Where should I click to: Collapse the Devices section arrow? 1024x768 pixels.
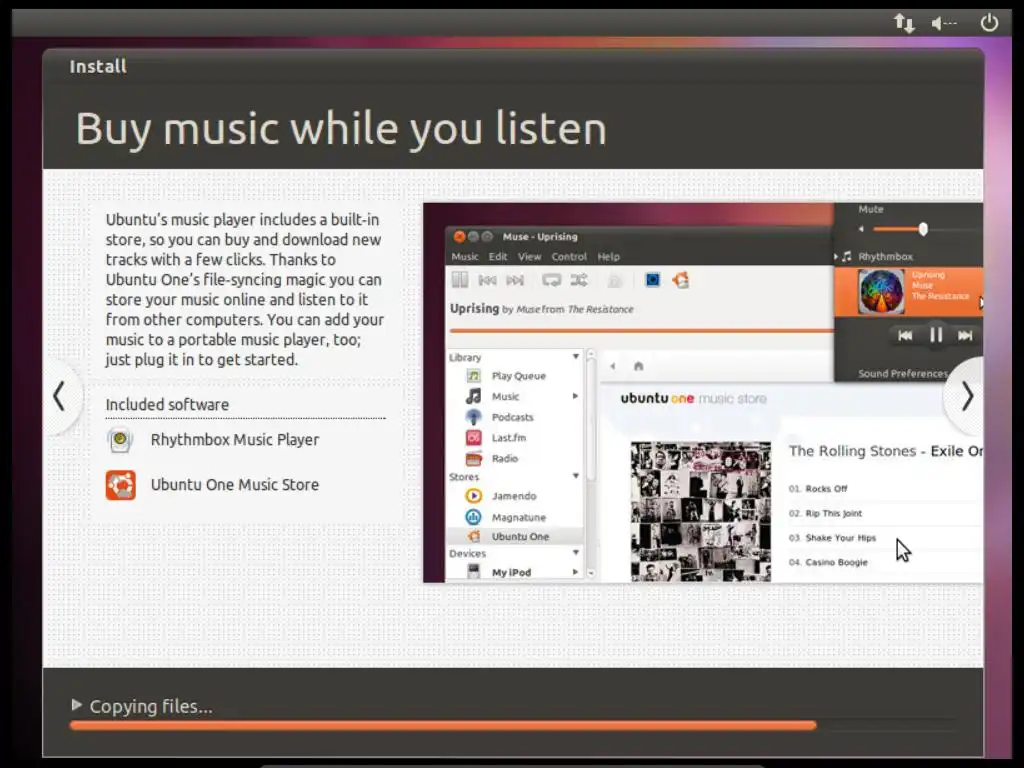(576, 552)
